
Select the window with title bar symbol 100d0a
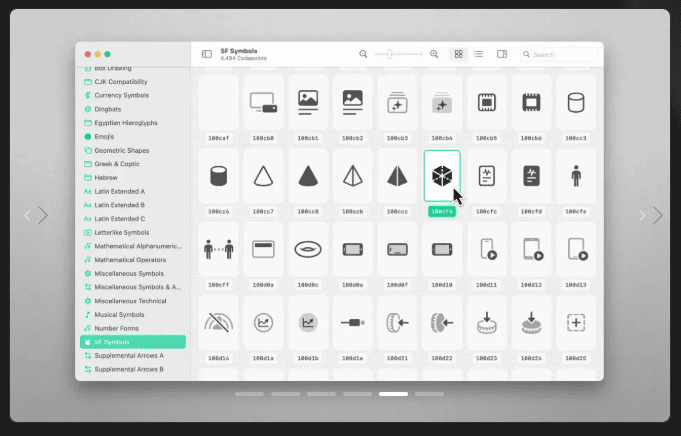point(263,250)
